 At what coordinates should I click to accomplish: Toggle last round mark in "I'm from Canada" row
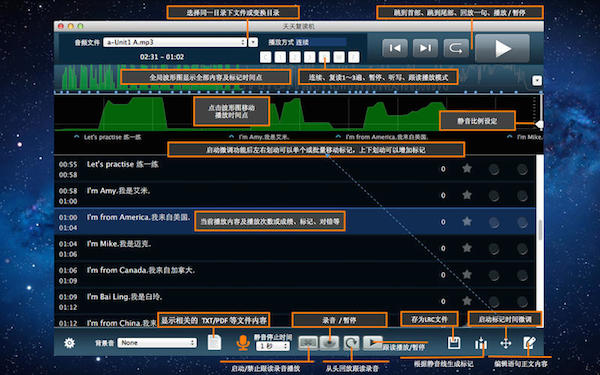click(522, 275)
